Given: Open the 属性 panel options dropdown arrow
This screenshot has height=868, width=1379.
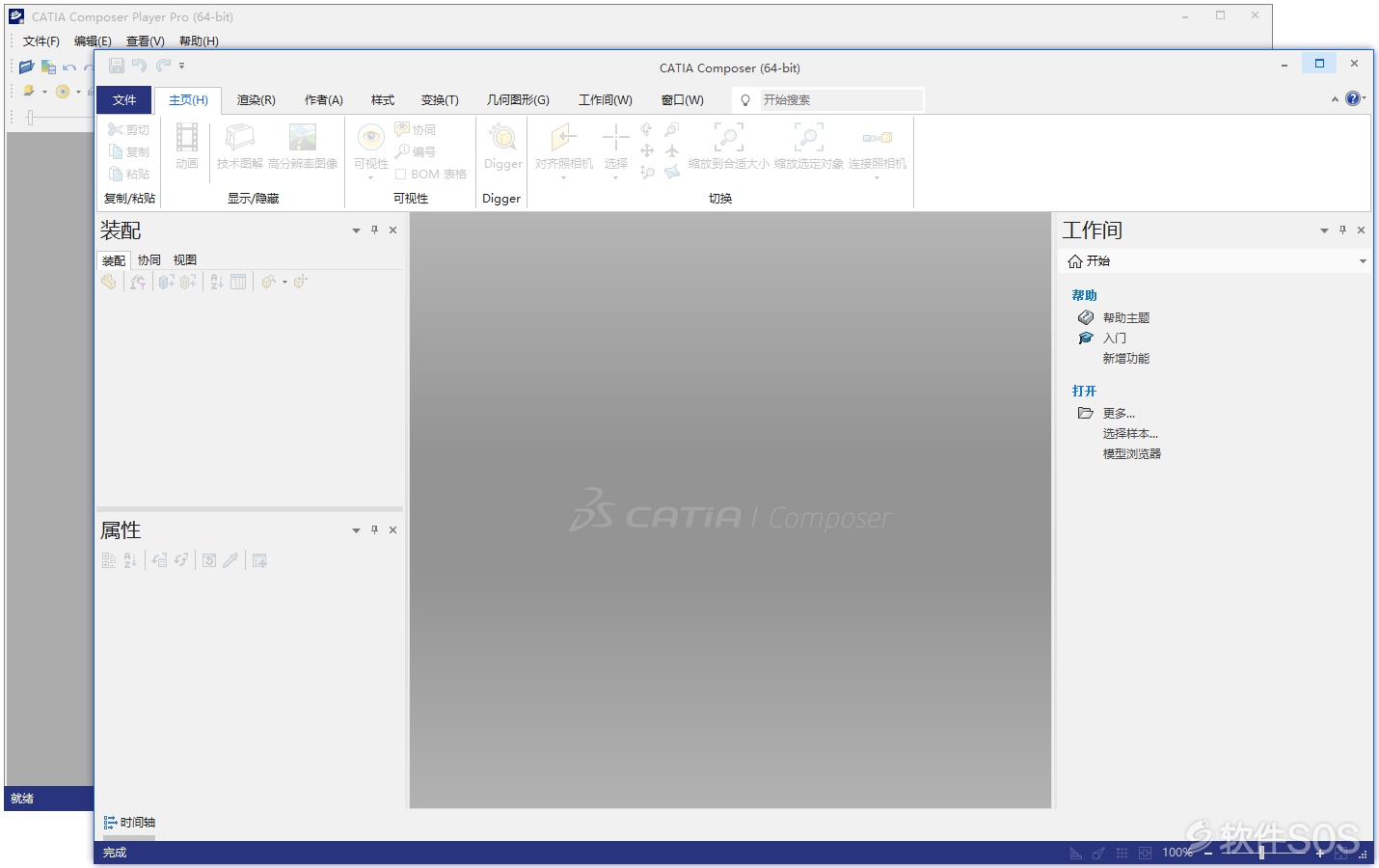Looking at the screenshot, I should (356, 530).
